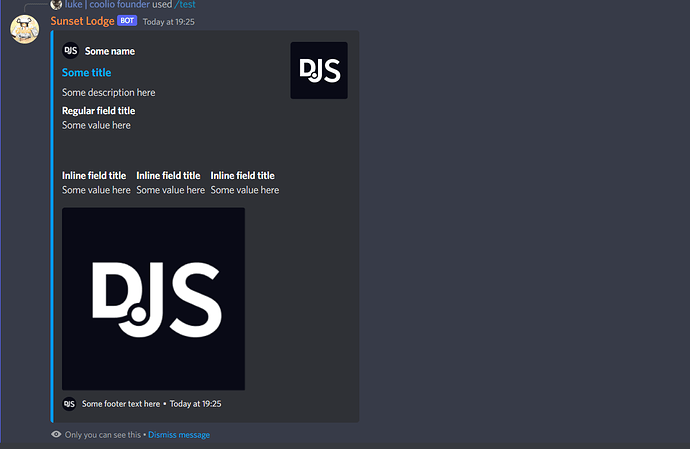Screen dimensions: 690x449
Task: Open the large DJS embed image
Action: [x=154, y=299]
